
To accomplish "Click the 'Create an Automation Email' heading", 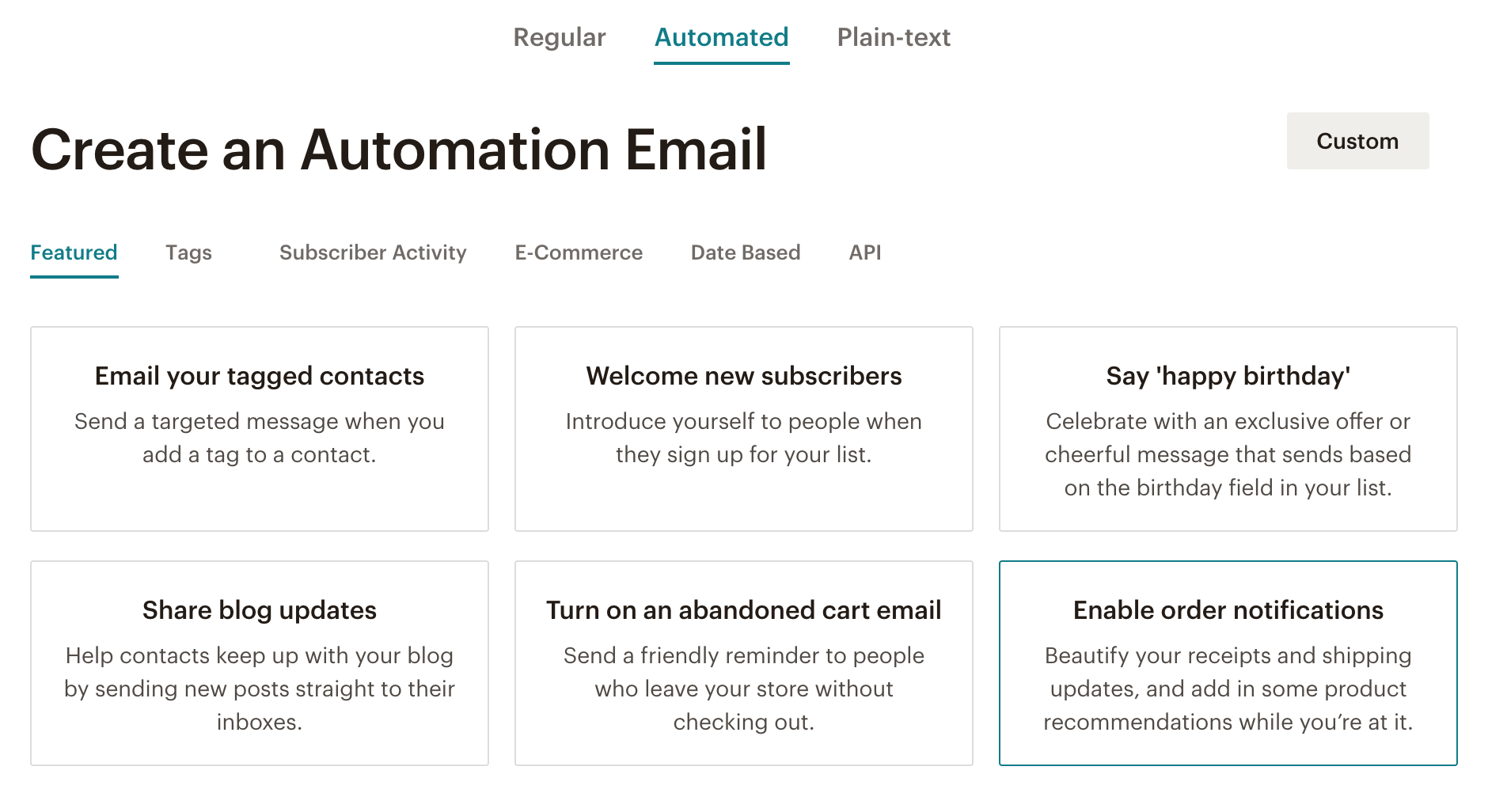I will coord(399,149).
